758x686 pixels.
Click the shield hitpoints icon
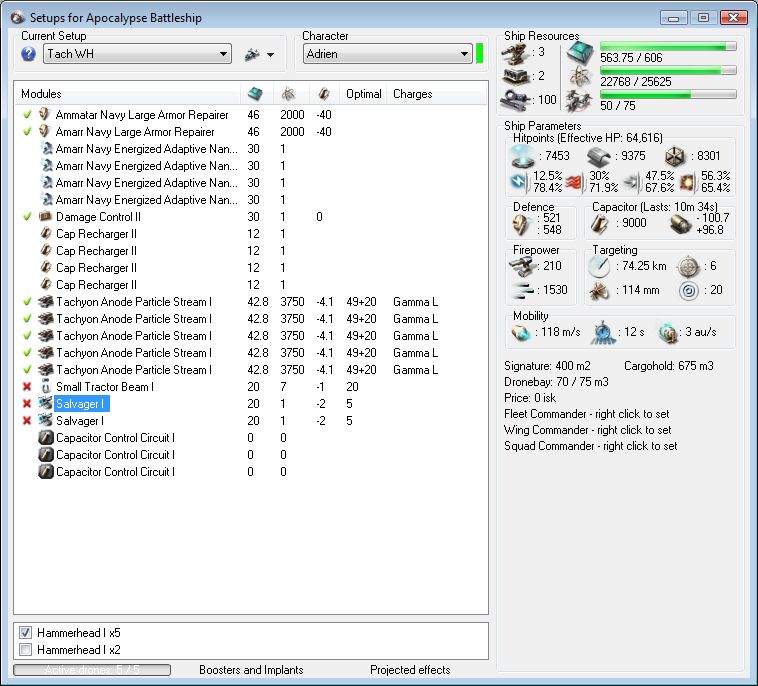pyautogui.click(x=522, y=156)
